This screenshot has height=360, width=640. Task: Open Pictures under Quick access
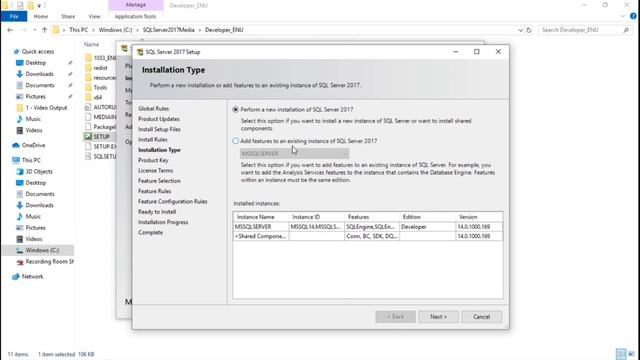pyautogui.click(x=36, y=96)
